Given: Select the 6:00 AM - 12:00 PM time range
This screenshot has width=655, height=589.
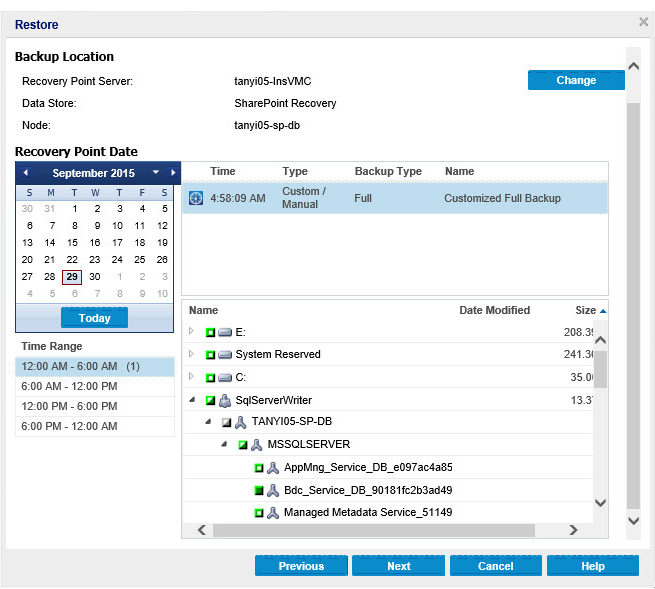Looking at the screenshot, I should (x=68, y=387).
